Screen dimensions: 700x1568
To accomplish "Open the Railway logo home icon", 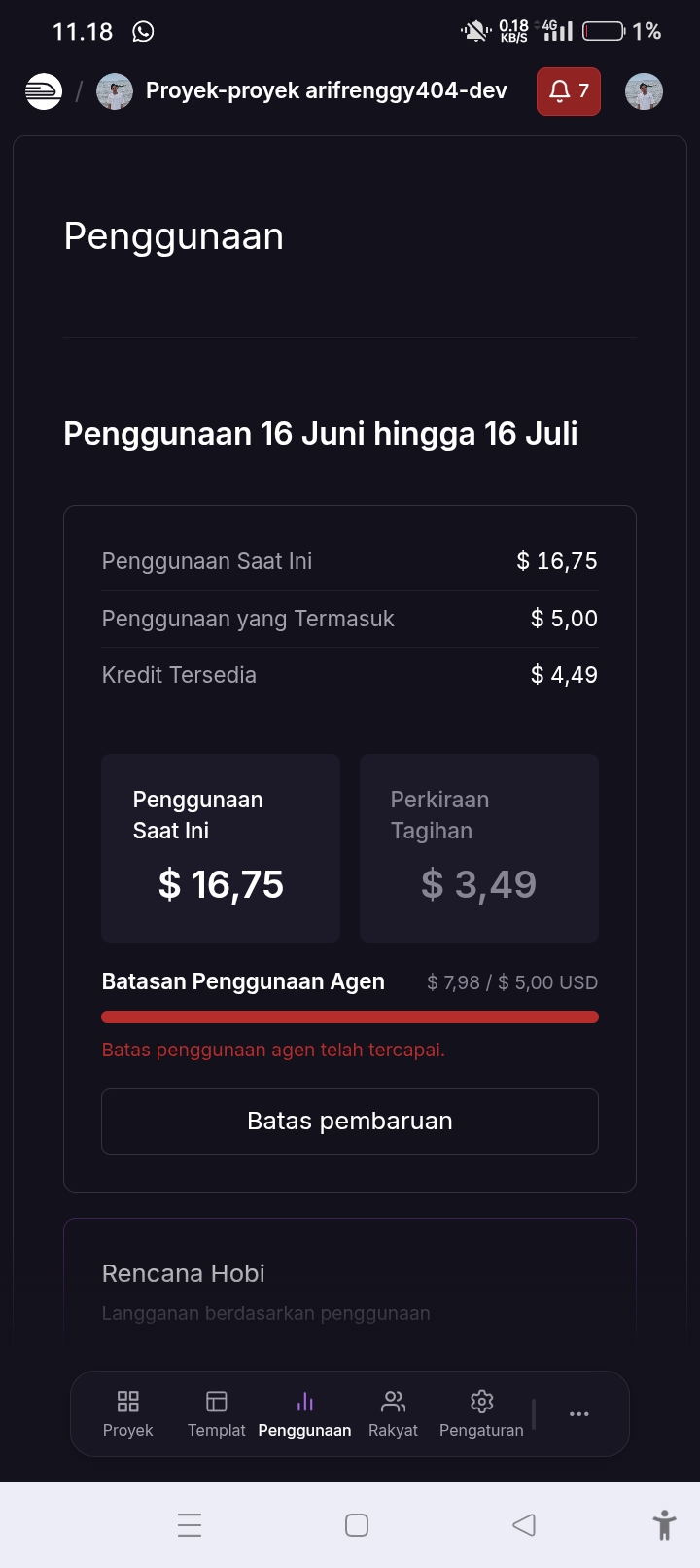I will pos(44,91).
